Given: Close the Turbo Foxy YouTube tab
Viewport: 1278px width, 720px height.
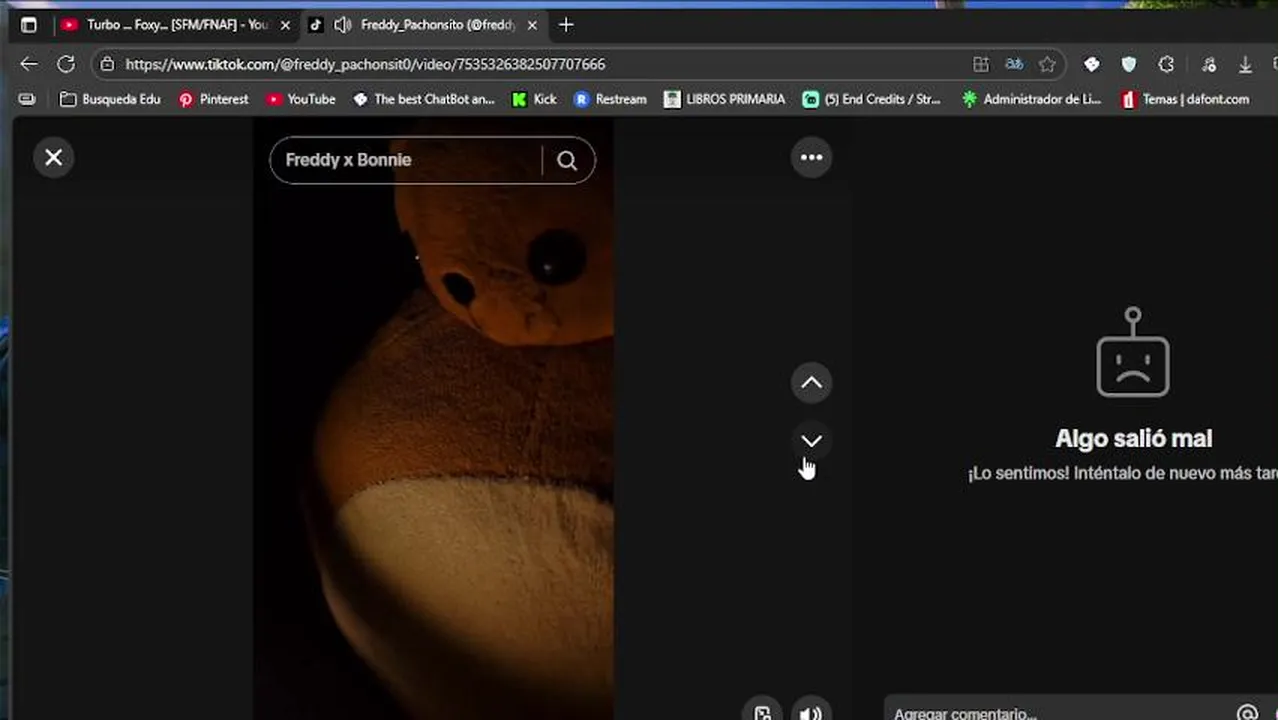Looking at the screenshot, I should pos(285,25).
